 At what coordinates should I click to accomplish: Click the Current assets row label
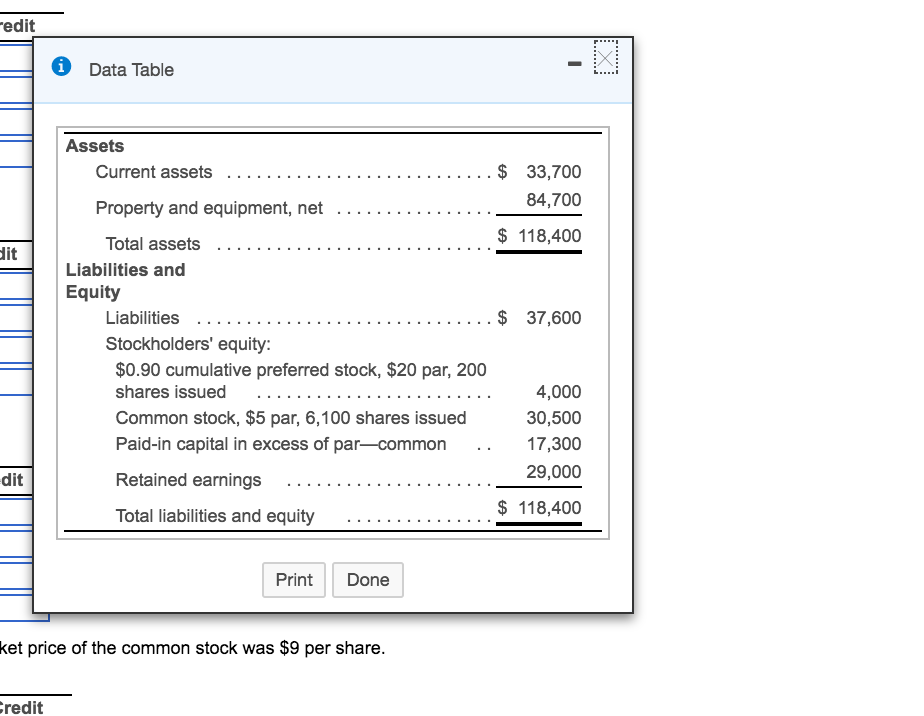click(154, 172)
